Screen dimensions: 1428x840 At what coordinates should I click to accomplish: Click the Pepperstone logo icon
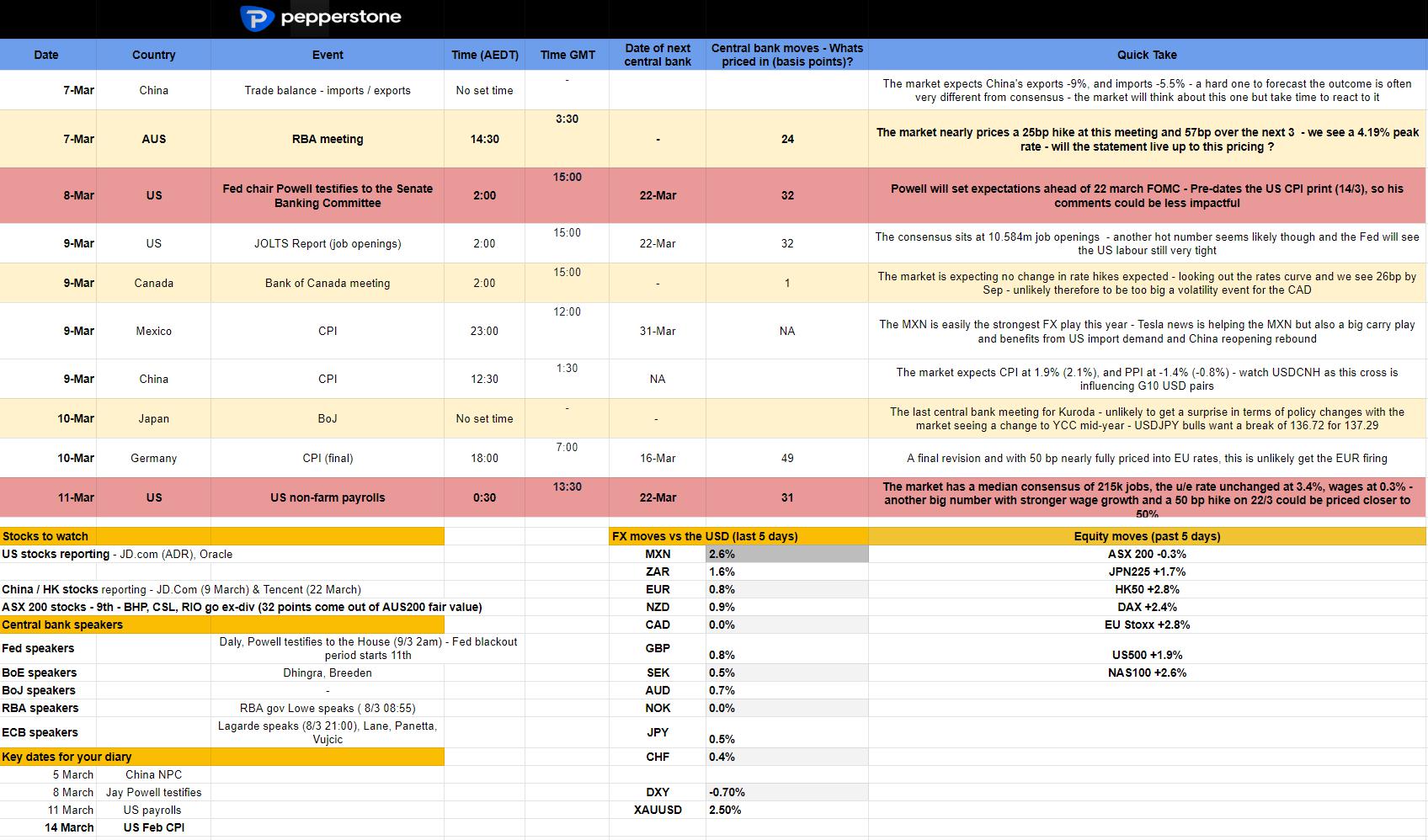[x=257, y=18]
